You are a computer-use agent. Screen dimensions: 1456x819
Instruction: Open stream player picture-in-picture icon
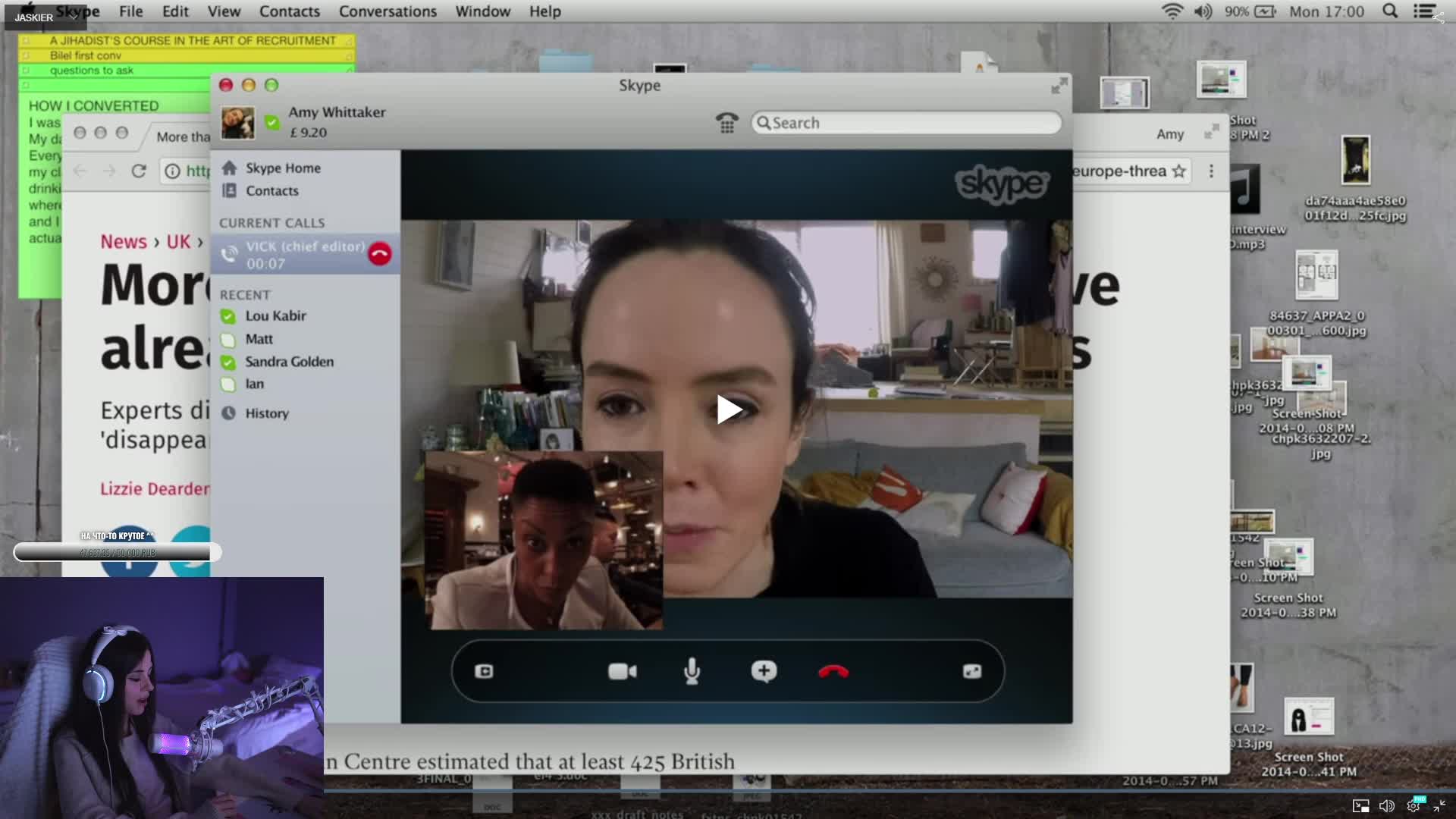click(x=1361, y=806)
